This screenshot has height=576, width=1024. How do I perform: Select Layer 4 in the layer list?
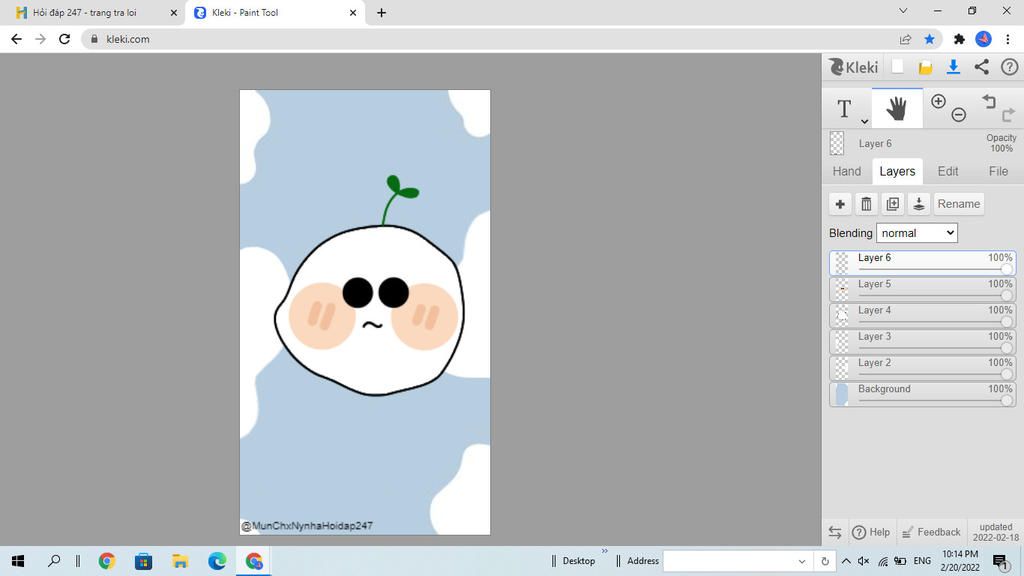tap(922, 315)
